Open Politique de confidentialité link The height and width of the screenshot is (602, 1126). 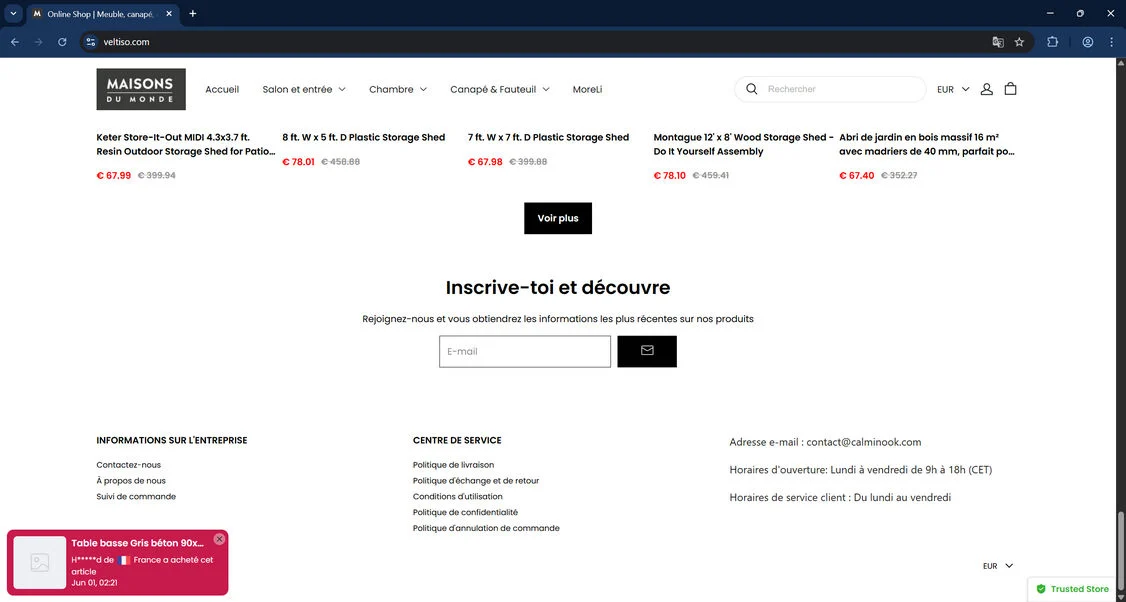pos(465,512)
